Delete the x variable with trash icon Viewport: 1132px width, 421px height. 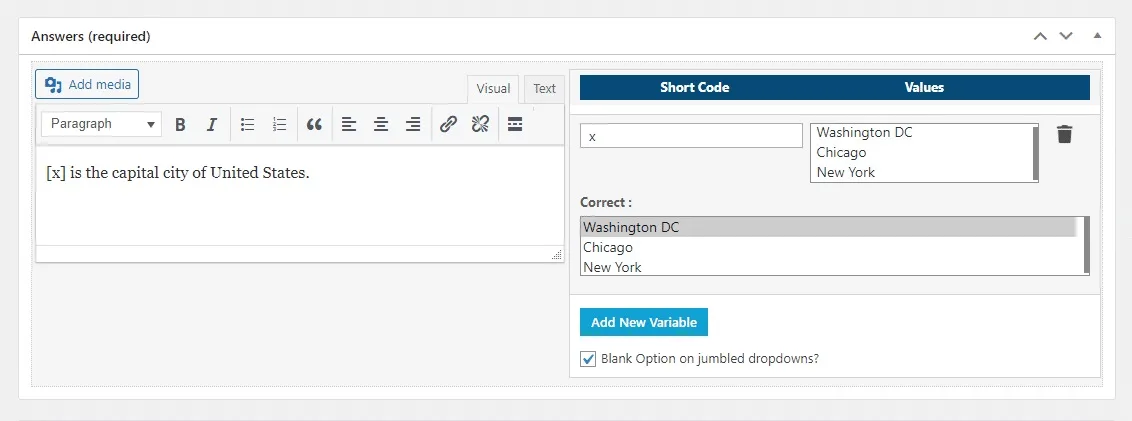point(1064,134)
